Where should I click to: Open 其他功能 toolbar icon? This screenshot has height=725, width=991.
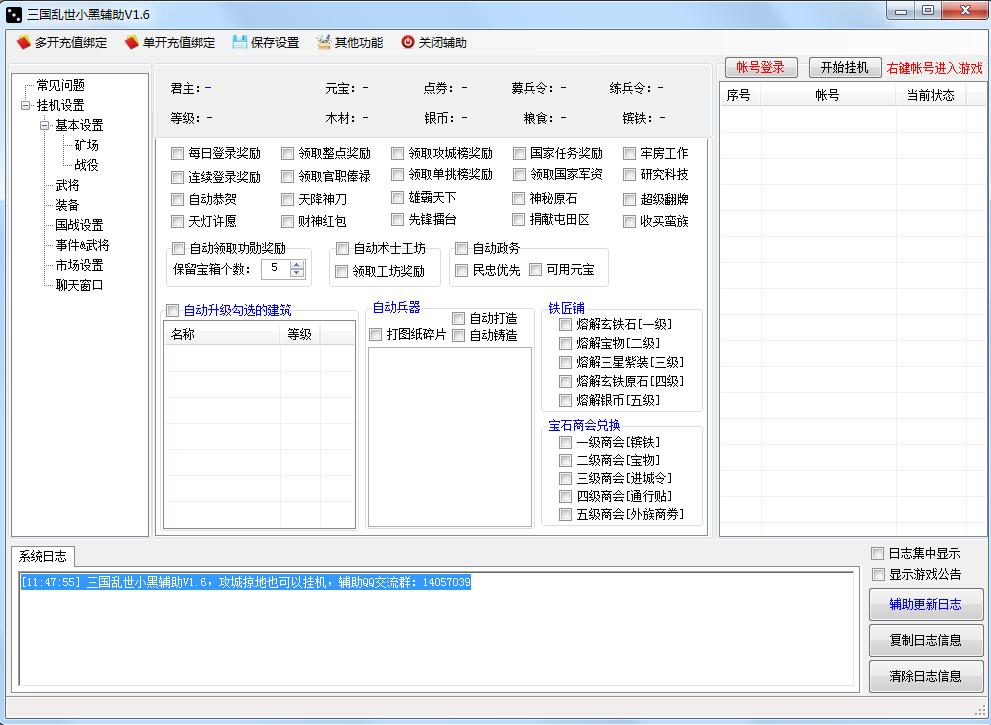pyautogui.click(x=324, y=43)
